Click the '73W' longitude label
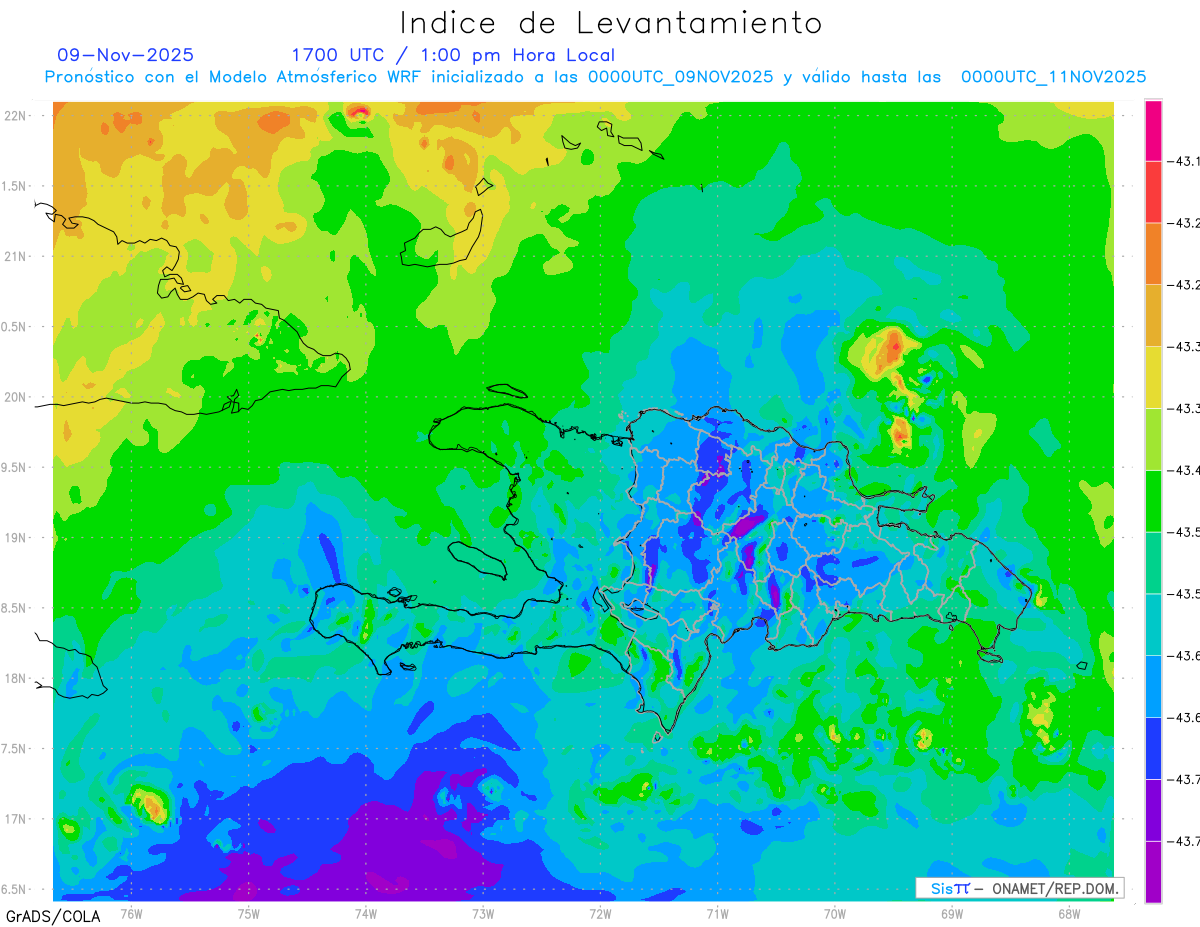 pyautogui.click(x=483, y=912)
